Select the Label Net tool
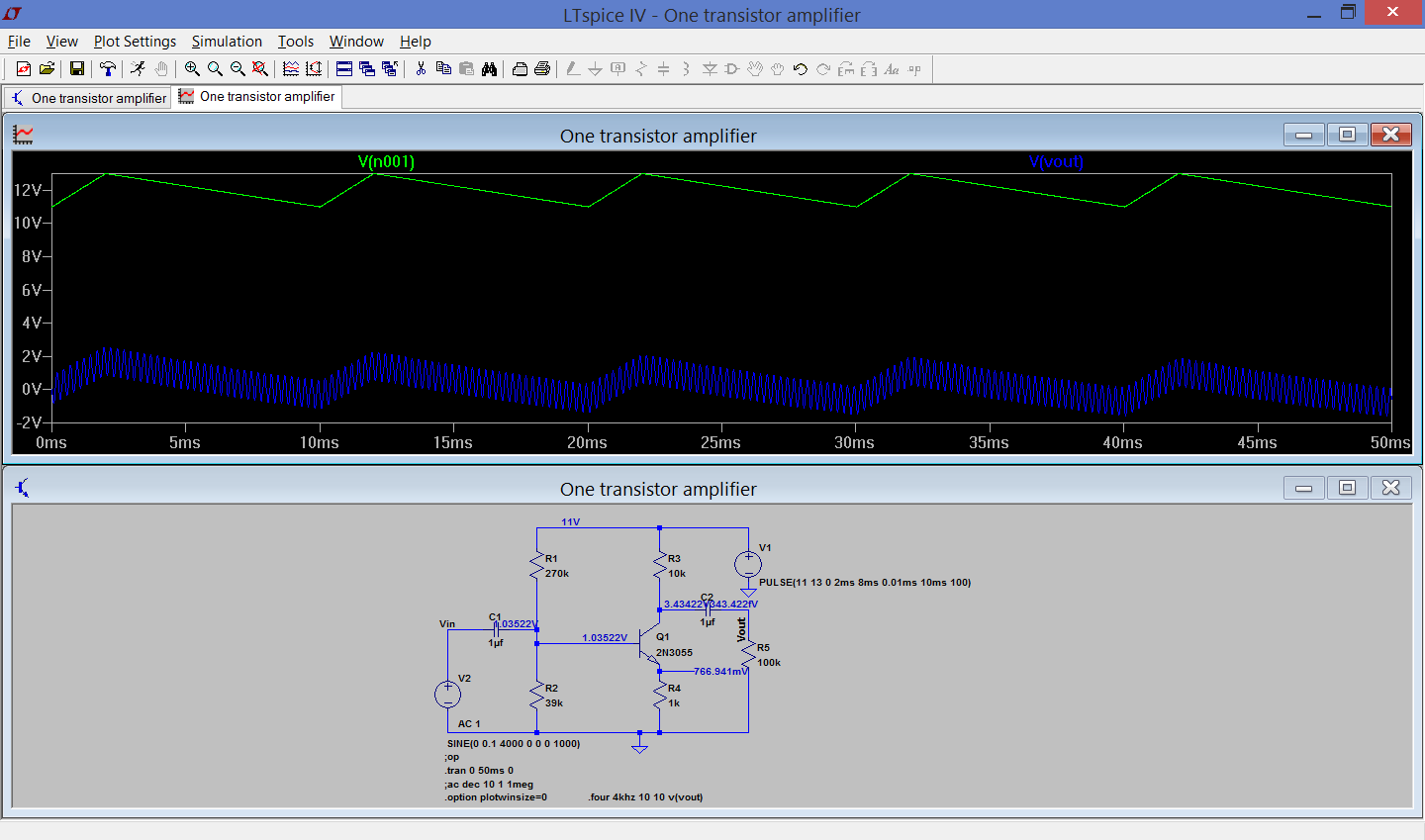Image resolution: width=1425 pixels, height=840 pixels. tap(617, 68)
